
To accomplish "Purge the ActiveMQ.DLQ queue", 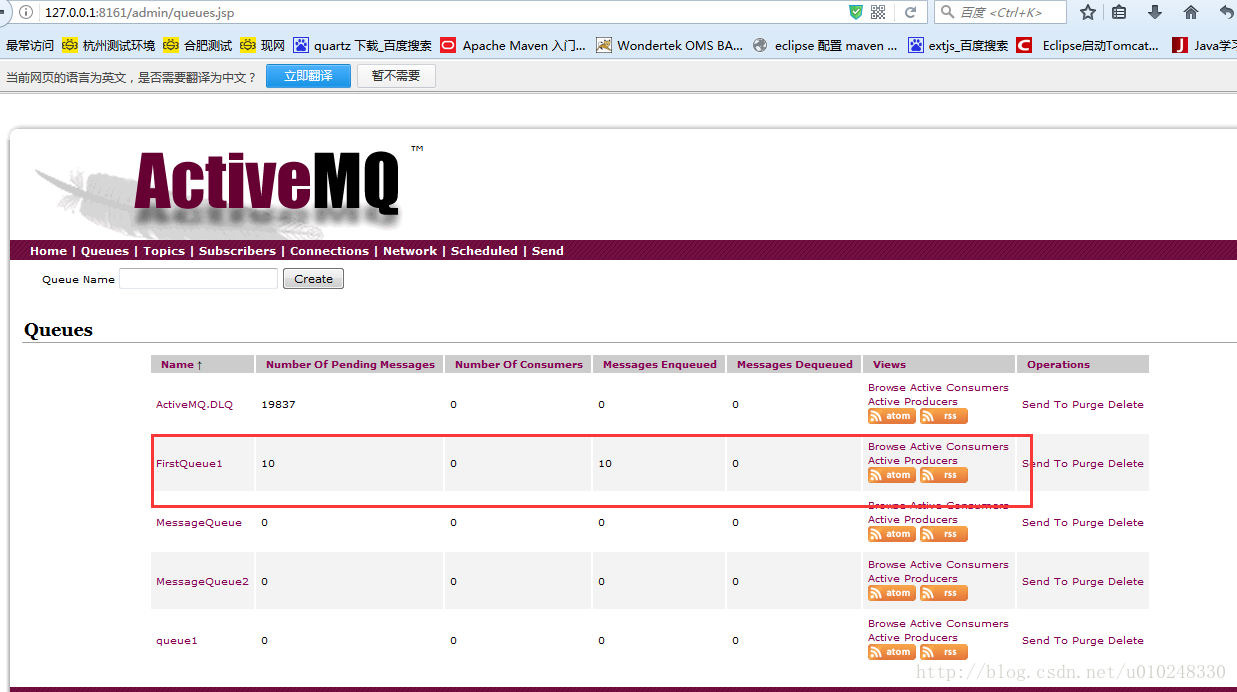I will [1088, 405].
